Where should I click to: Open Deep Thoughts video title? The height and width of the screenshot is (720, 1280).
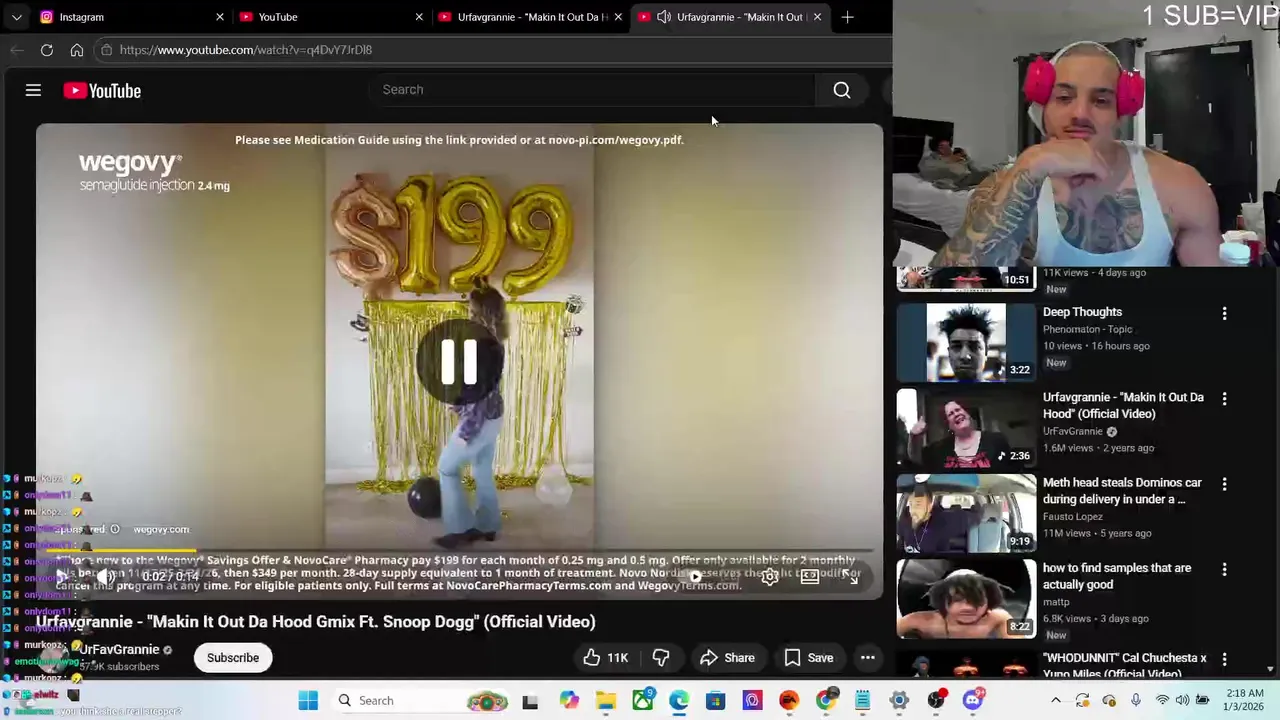coord(1082,312)
